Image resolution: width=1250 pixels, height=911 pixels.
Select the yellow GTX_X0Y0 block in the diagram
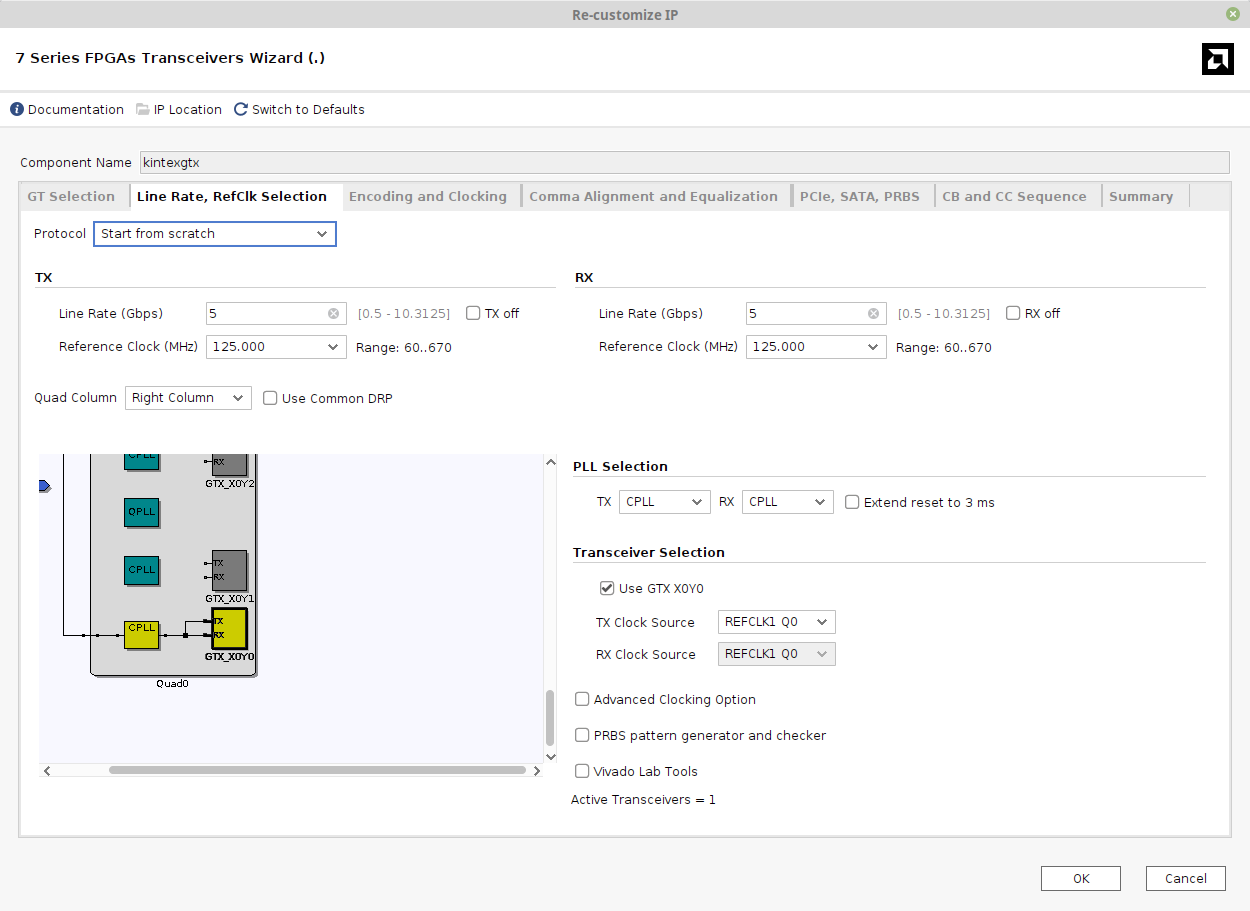[x=229, y=629]
